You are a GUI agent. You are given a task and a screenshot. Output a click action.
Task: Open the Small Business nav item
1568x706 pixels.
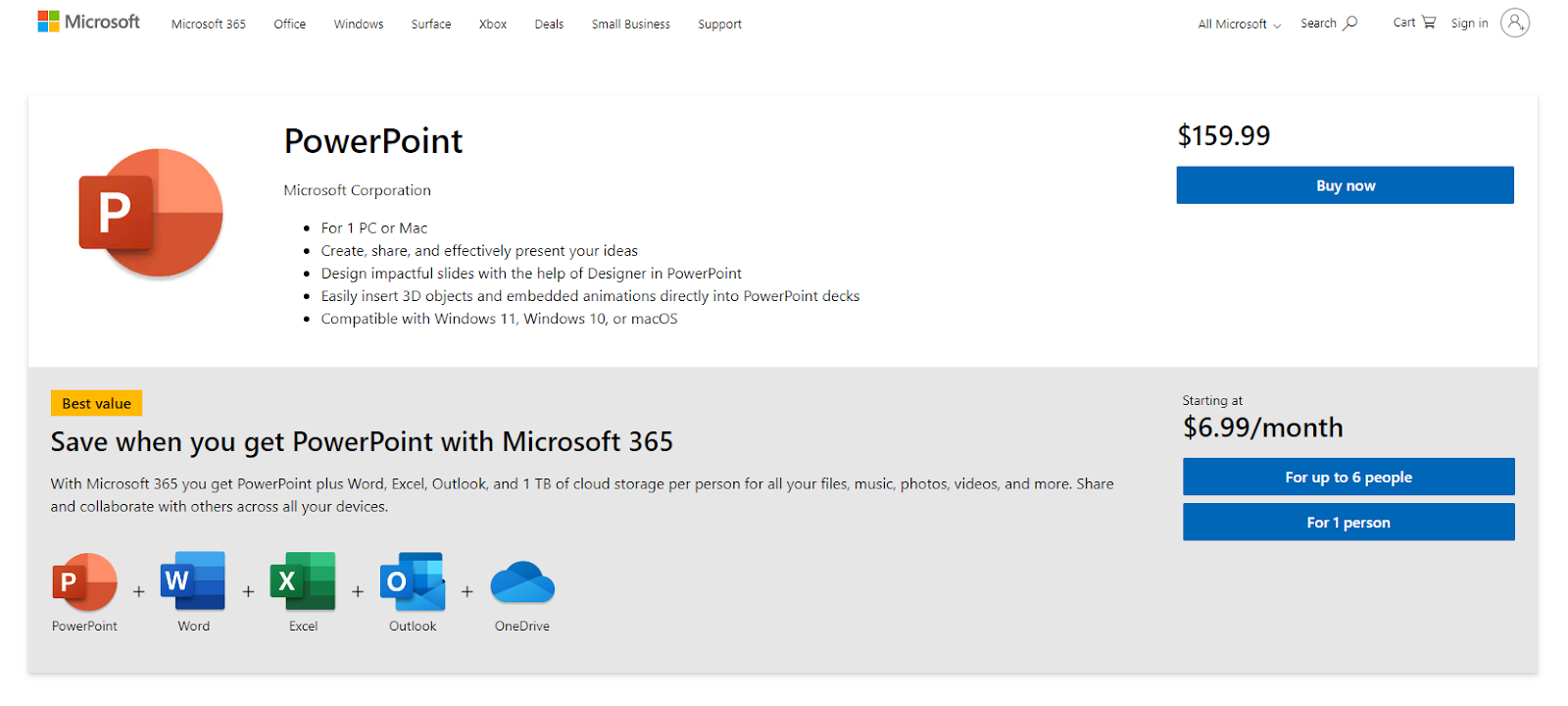click(631, 25)
